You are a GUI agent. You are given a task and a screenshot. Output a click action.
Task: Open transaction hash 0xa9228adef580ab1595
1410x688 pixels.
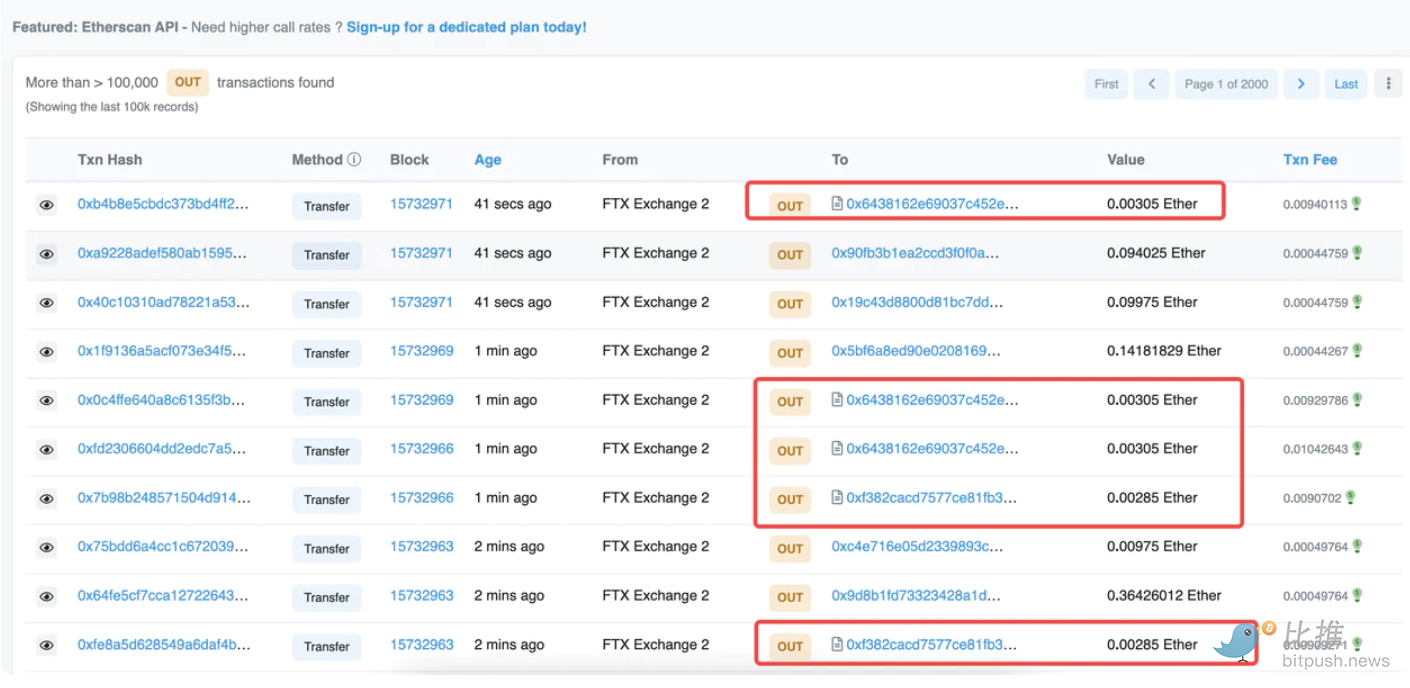[x=162, y=253]
